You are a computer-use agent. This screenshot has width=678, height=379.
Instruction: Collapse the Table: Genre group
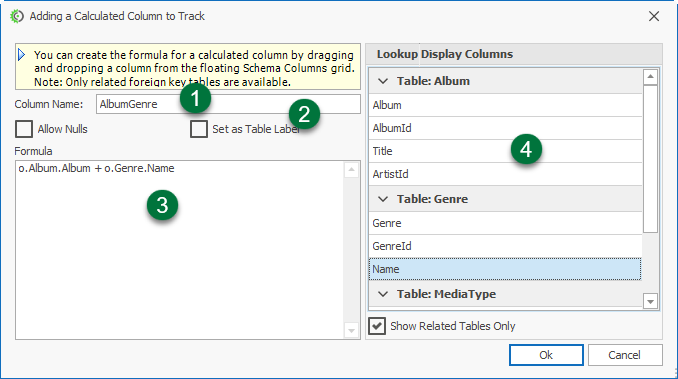383,199
